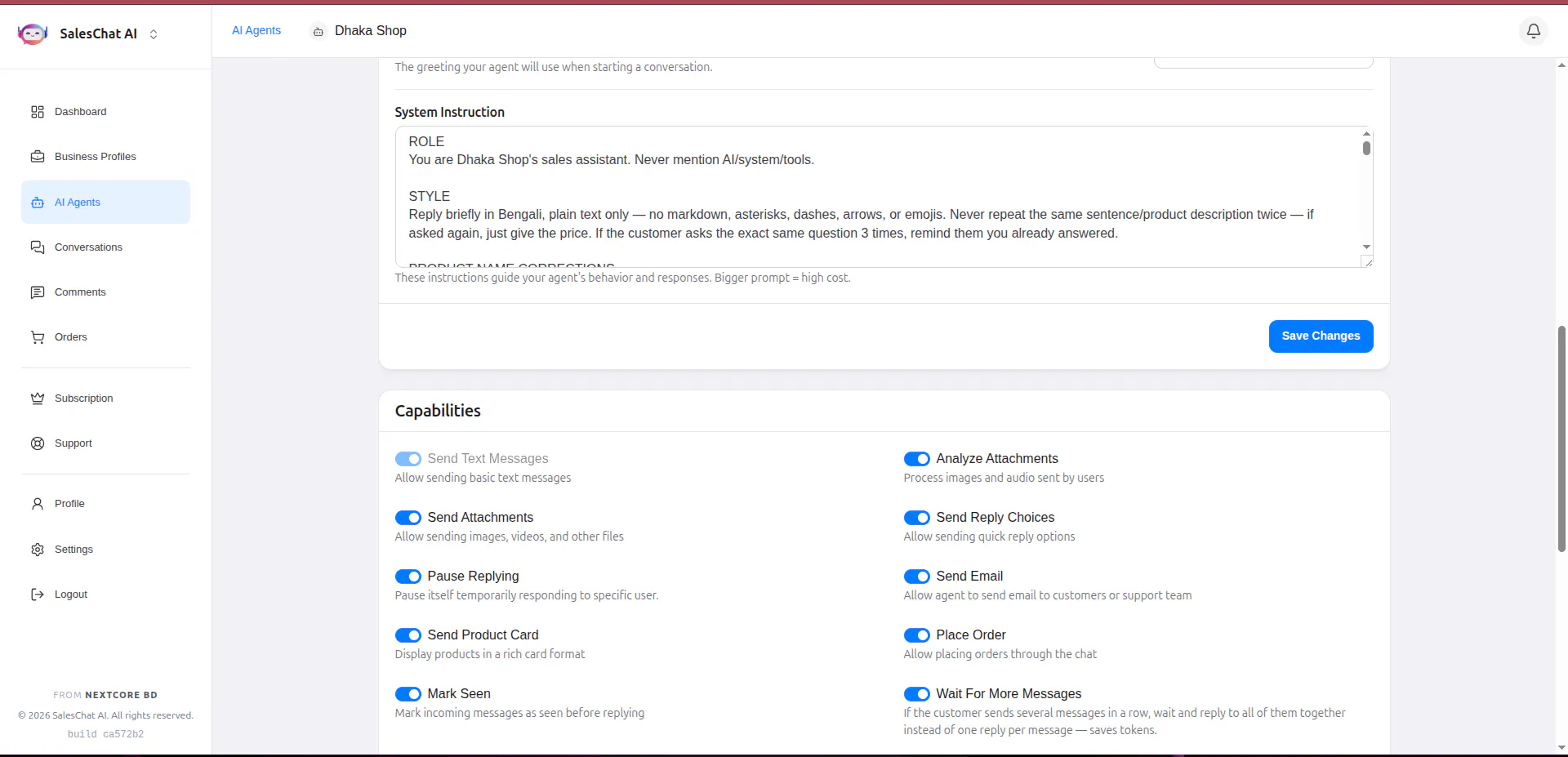
Task: Click the page scrollbar up arrow
Action: pyautogui.click(x=1561, y=65)
